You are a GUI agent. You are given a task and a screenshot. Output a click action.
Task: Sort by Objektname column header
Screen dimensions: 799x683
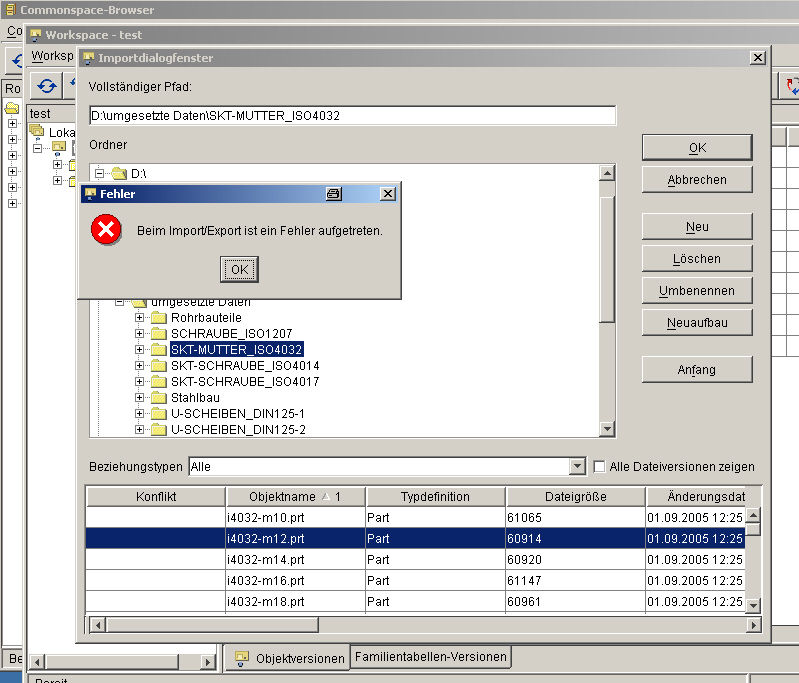(296, 496)
